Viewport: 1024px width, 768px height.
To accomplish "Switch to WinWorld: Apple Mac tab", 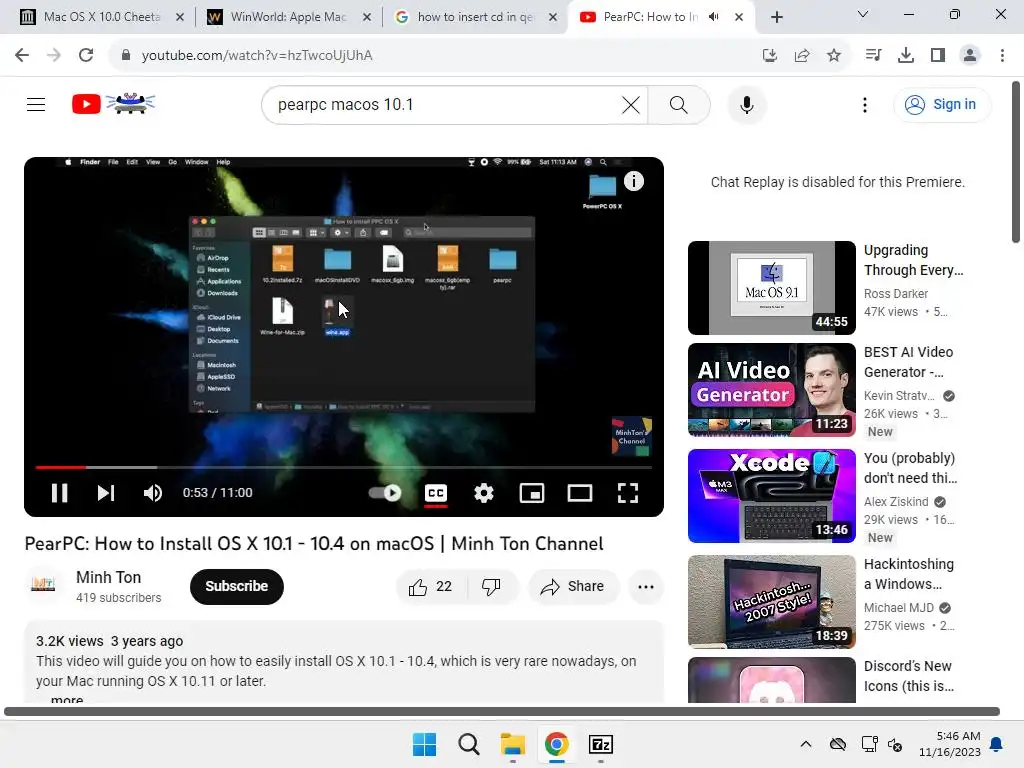I will (289, 17).
